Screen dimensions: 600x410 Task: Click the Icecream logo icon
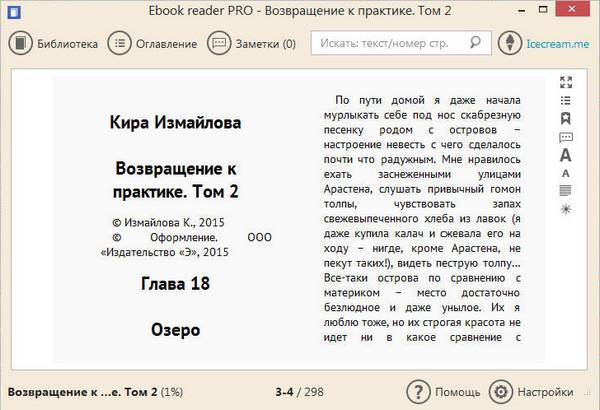point(513,44)
